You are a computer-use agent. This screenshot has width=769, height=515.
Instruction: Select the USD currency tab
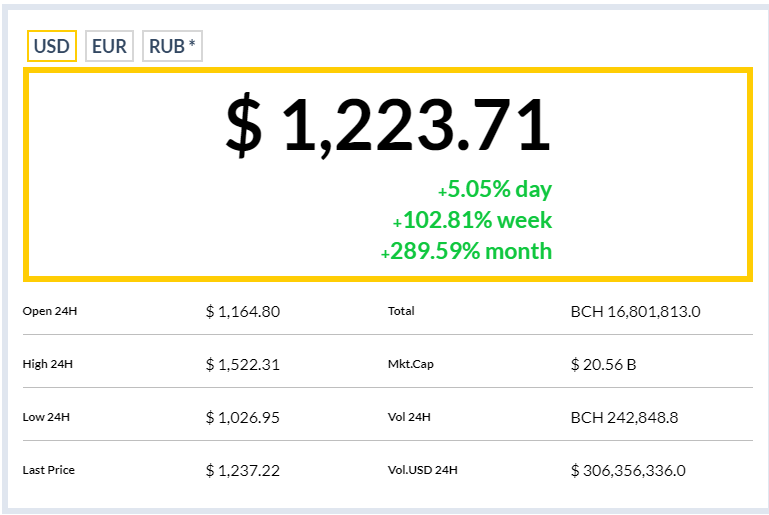click(x=52, y=46)
